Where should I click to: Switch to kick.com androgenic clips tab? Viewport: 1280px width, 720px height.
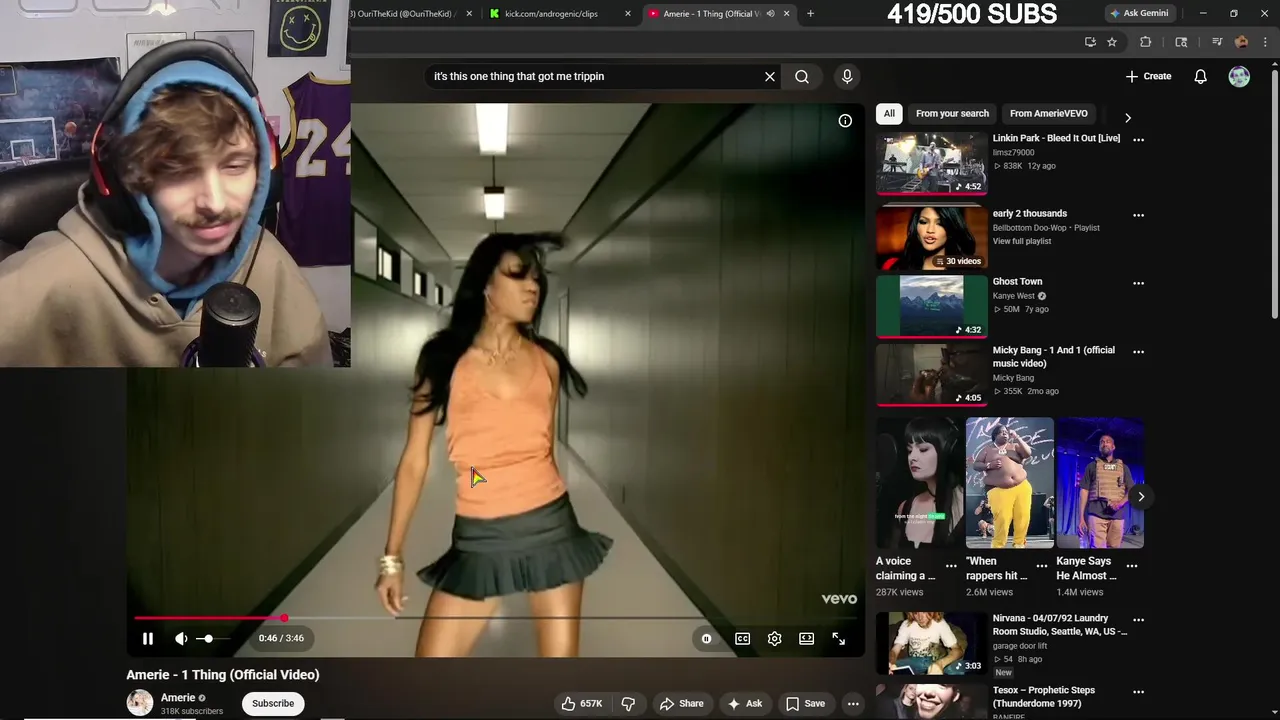pos(560,14)
